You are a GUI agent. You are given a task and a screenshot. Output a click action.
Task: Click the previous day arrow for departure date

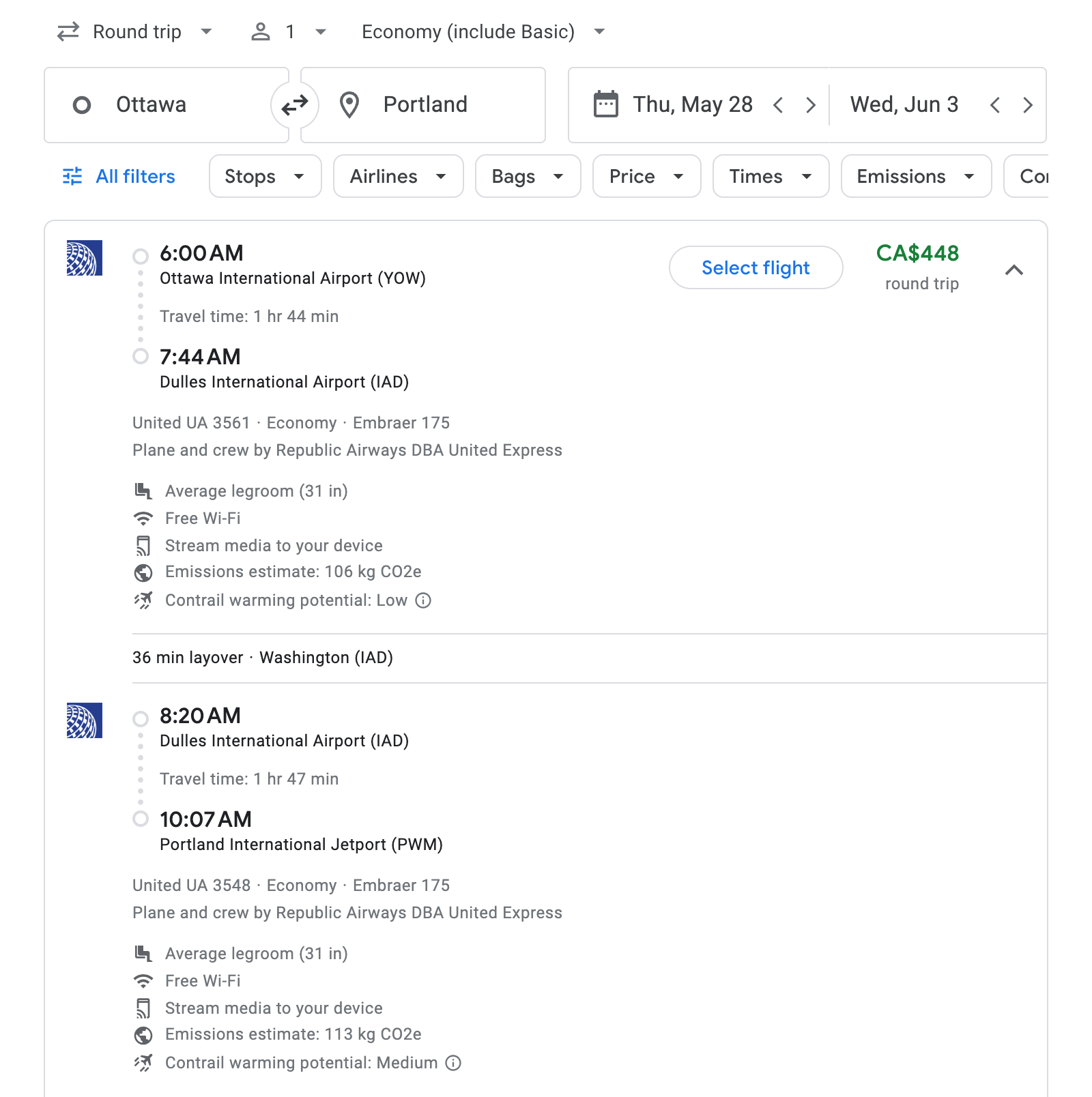pos(778,104)
